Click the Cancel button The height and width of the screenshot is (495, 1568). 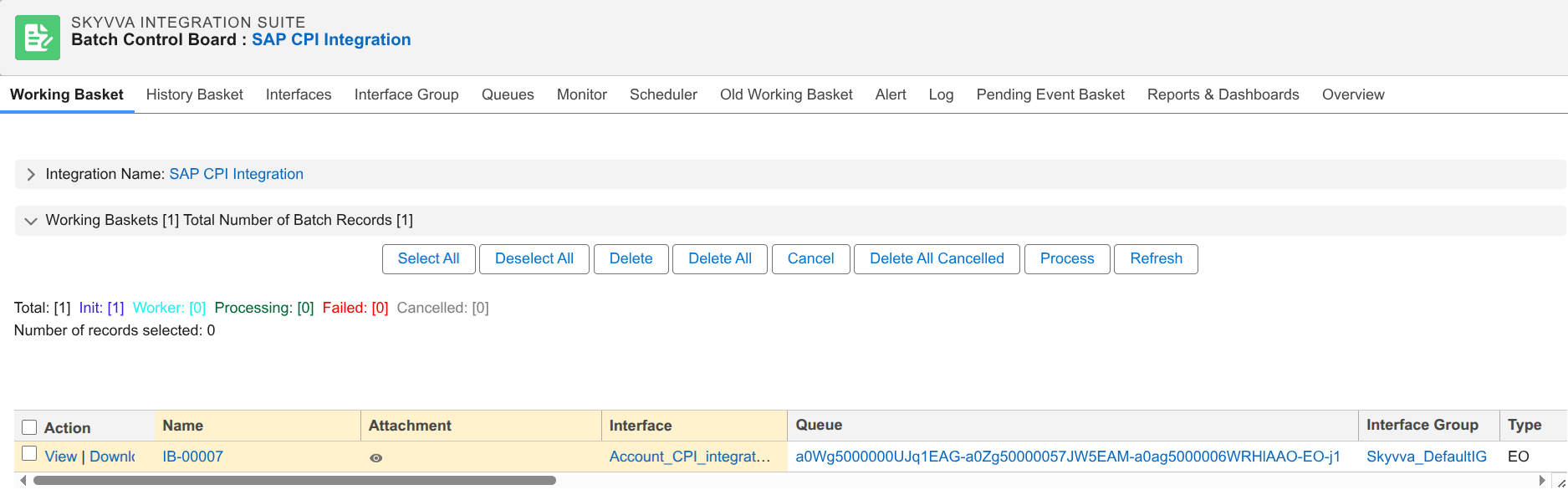811,259
